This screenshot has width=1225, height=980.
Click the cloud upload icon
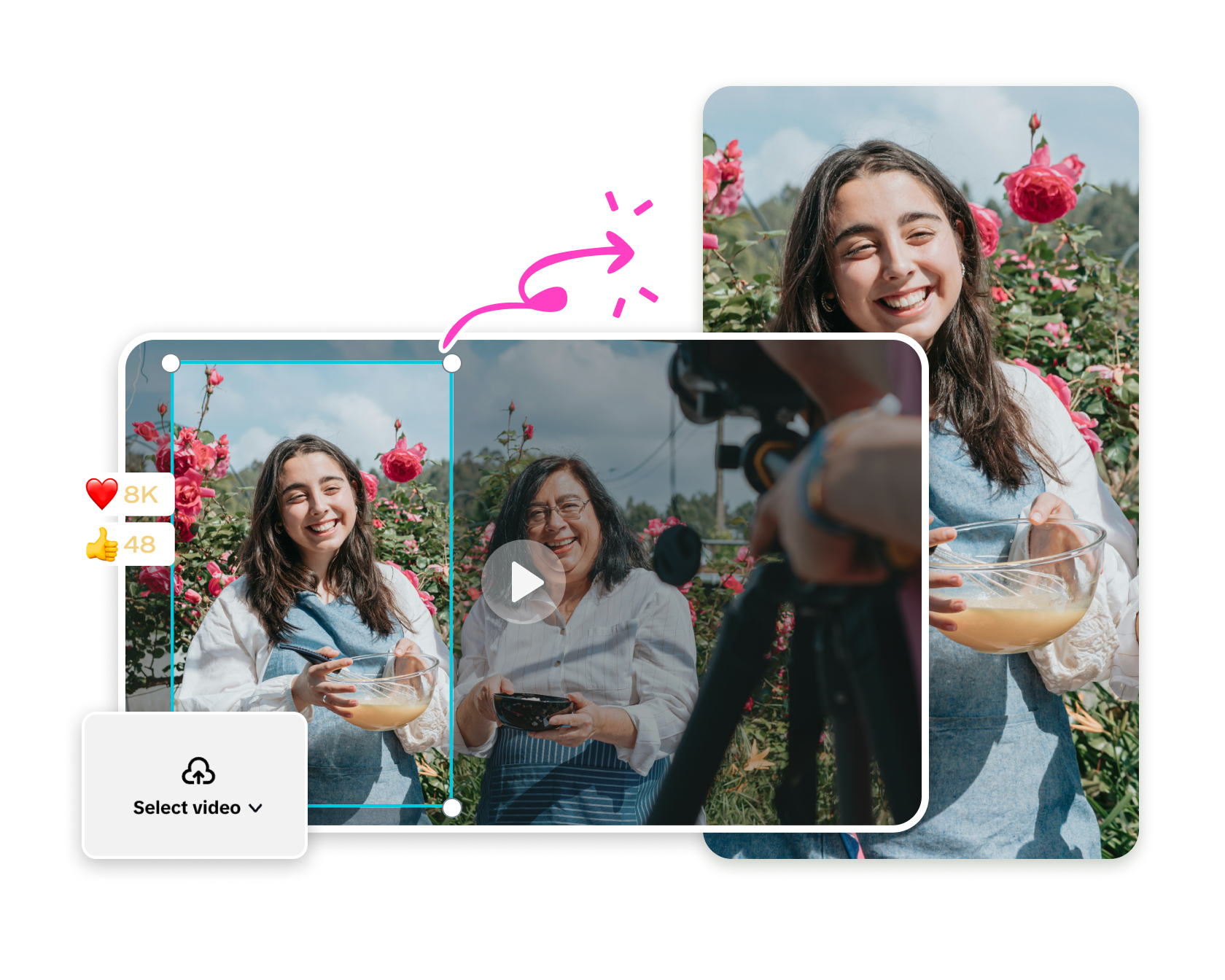click(x=198, y=772)
